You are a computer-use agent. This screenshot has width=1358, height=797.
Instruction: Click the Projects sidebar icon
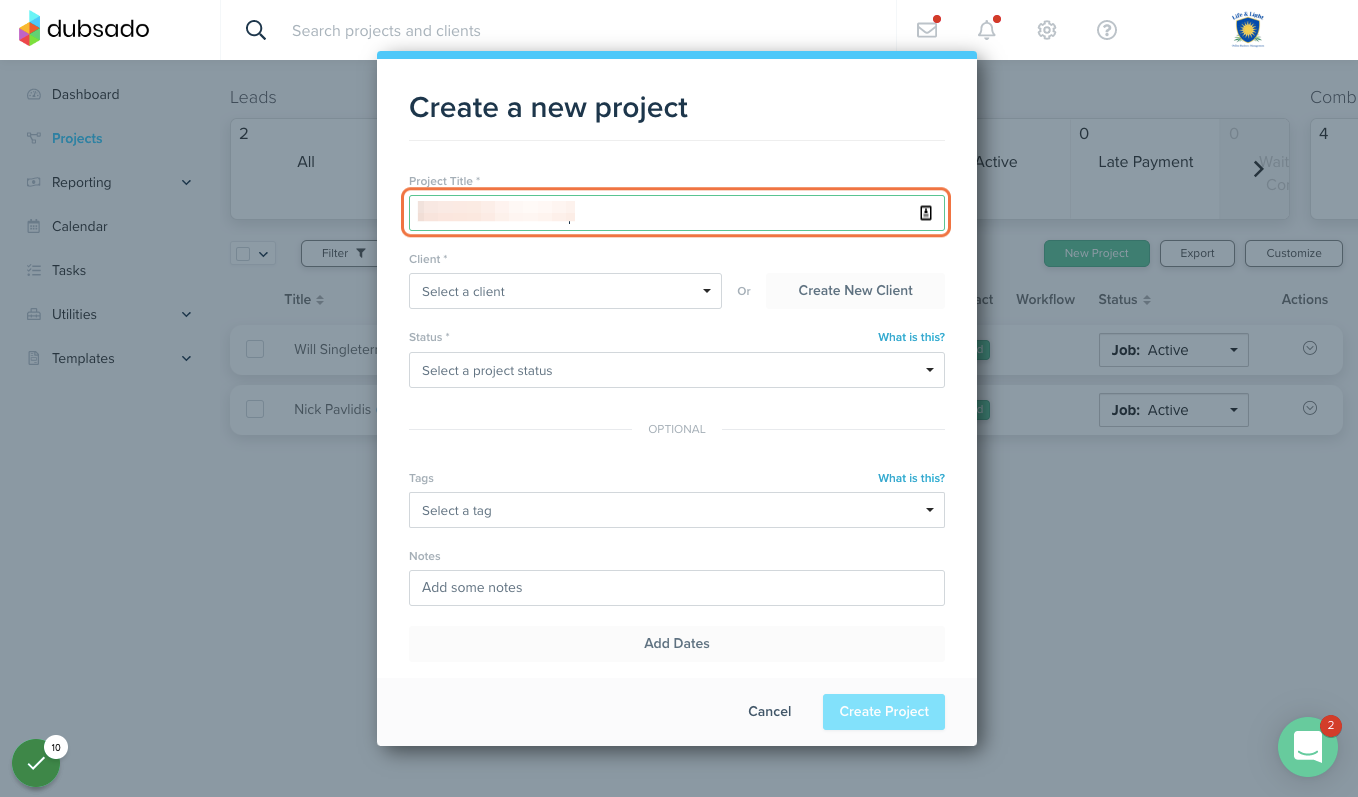[34, 138]
